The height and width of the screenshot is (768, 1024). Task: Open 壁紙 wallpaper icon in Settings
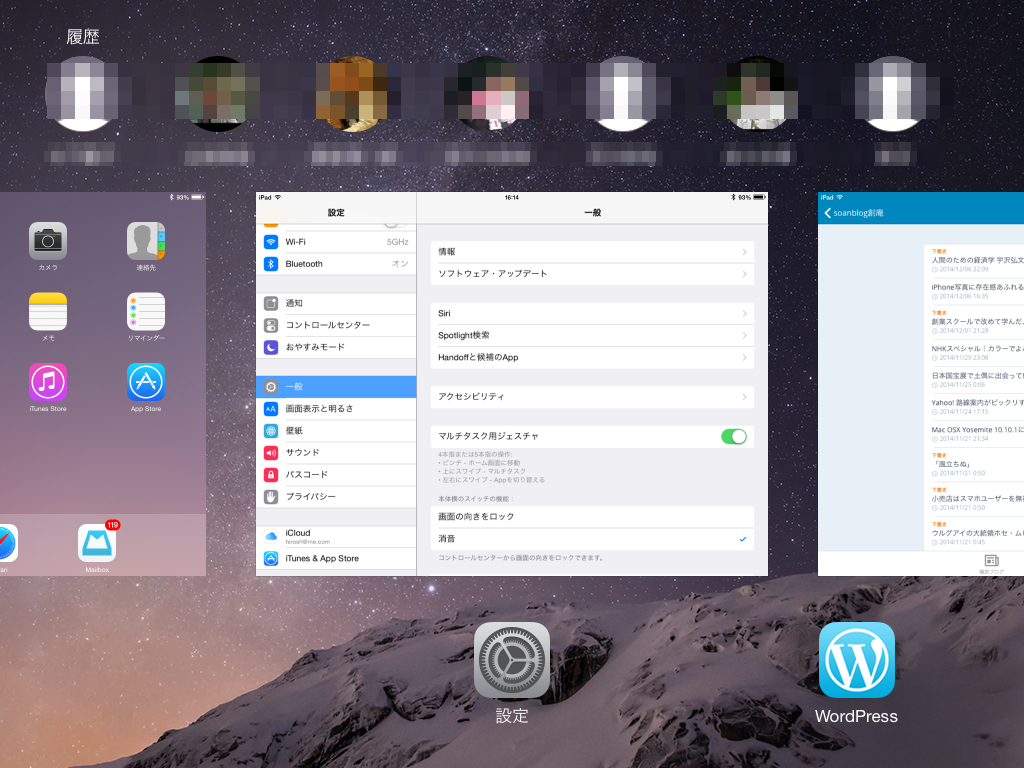(271, 431)
